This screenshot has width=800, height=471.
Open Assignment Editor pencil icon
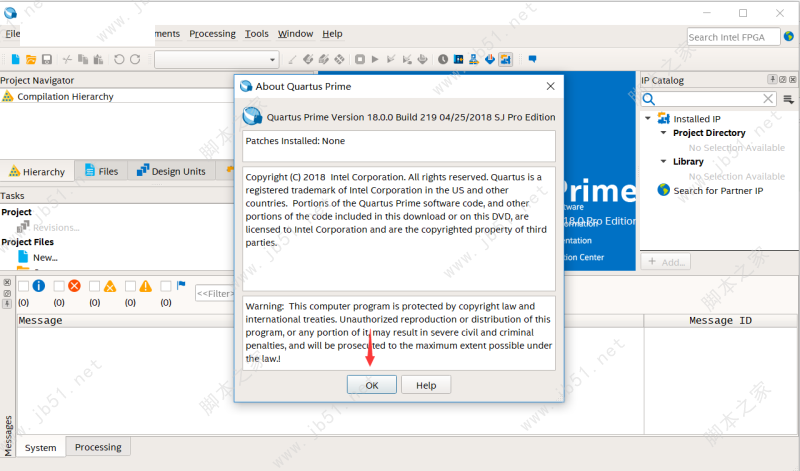pyautogui.click(x=292, y=60)
